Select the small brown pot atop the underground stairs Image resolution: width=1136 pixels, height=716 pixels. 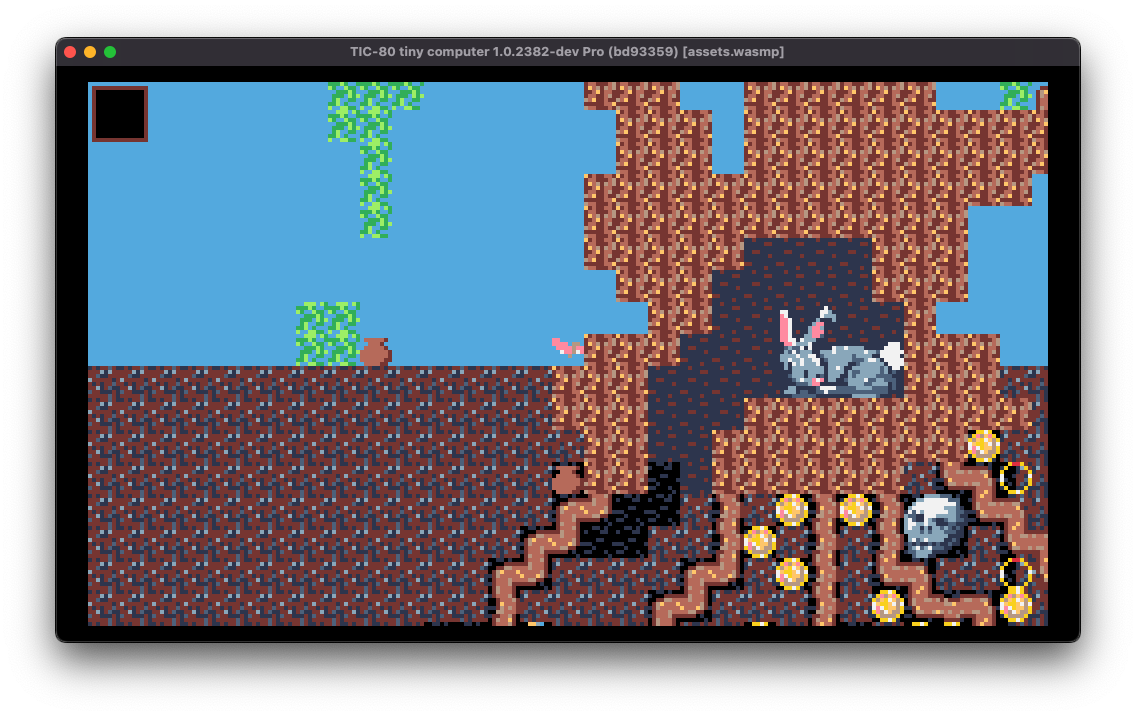pyautogui.click(x=567, y=478)
